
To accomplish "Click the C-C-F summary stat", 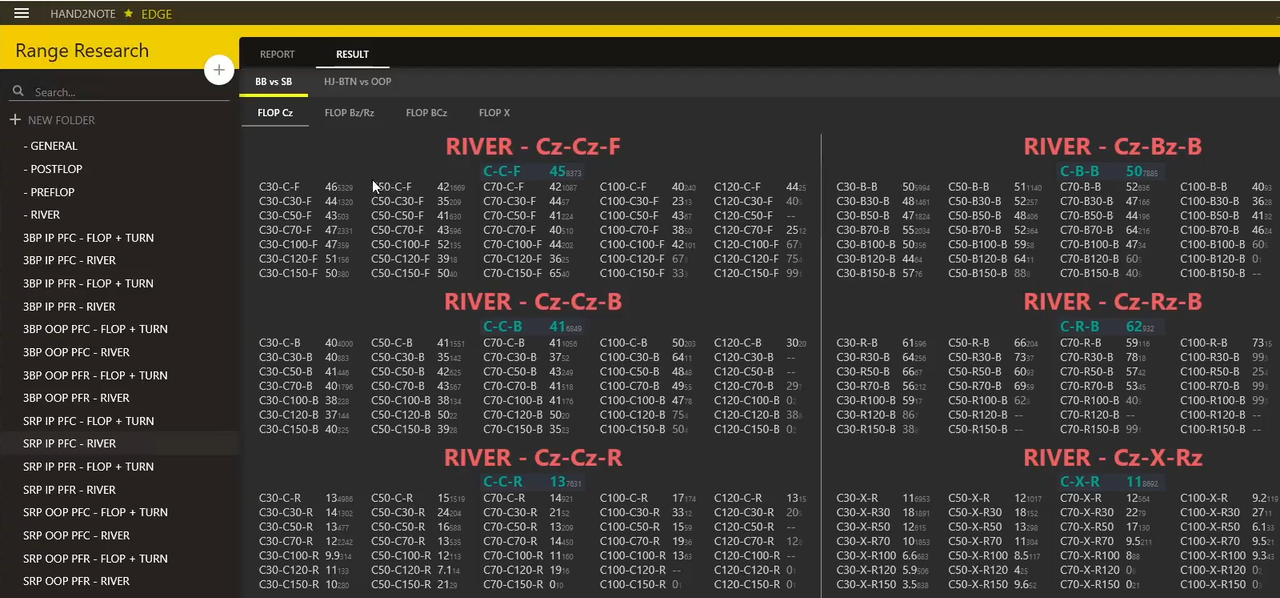I will pos(532,171).
